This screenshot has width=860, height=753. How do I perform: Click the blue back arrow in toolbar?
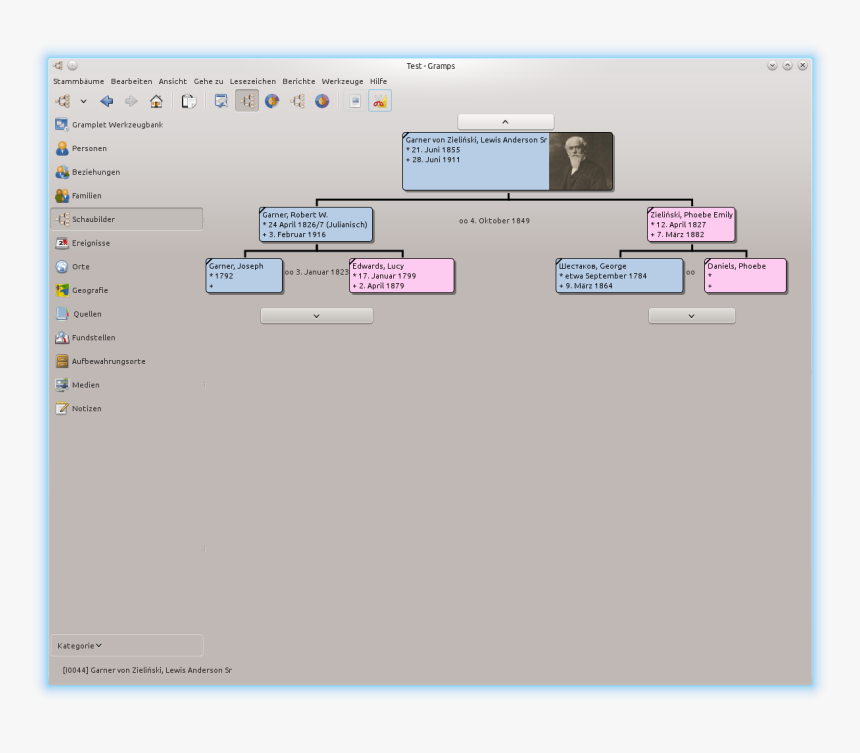pyautogui.click(x=107, y=101)
